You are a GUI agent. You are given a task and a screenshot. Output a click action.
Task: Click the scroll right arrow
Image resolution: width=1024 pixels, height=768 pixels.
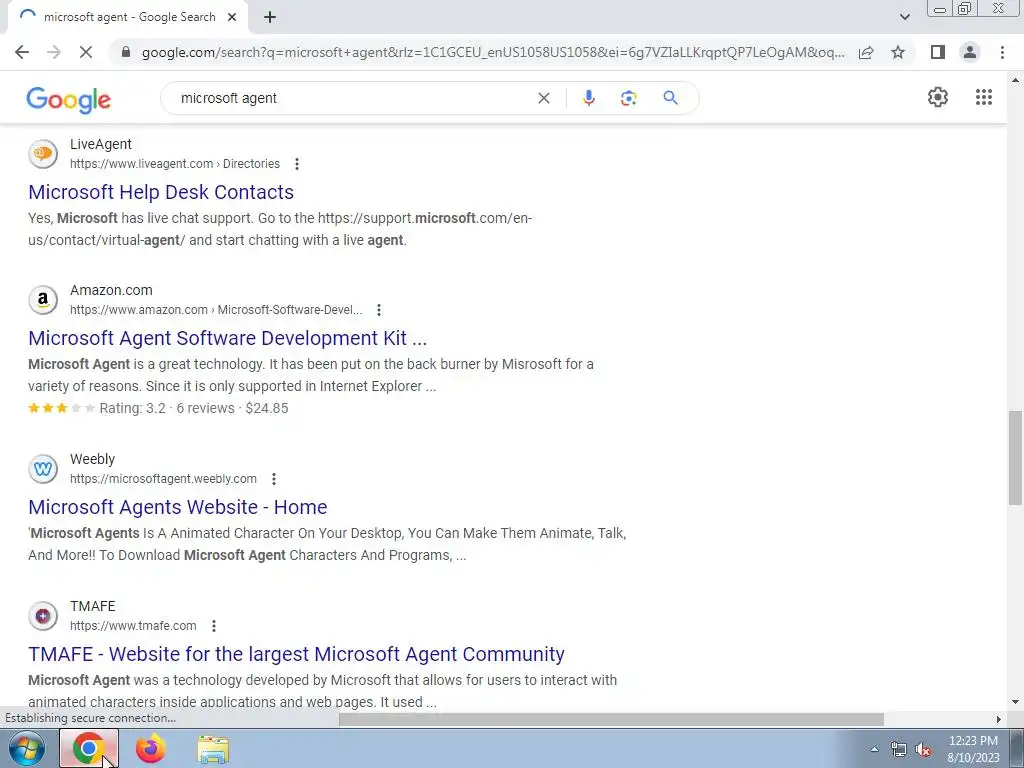[999, 719]
